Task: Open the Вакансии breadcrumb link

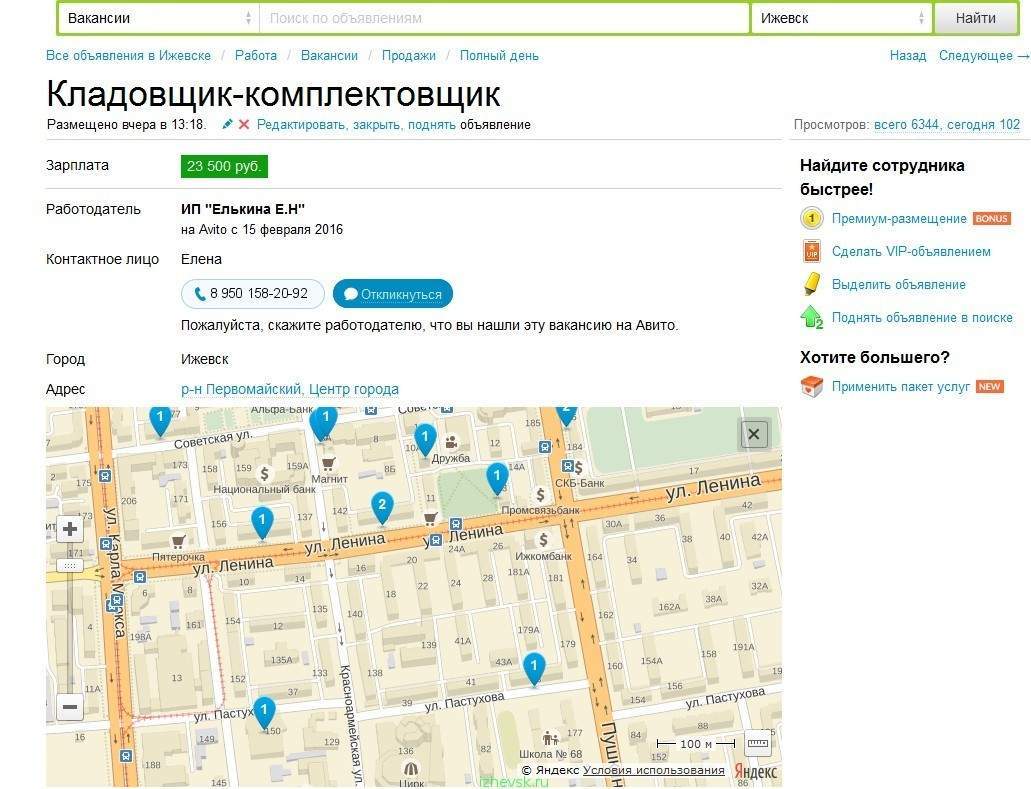Action: pos(329,56)
